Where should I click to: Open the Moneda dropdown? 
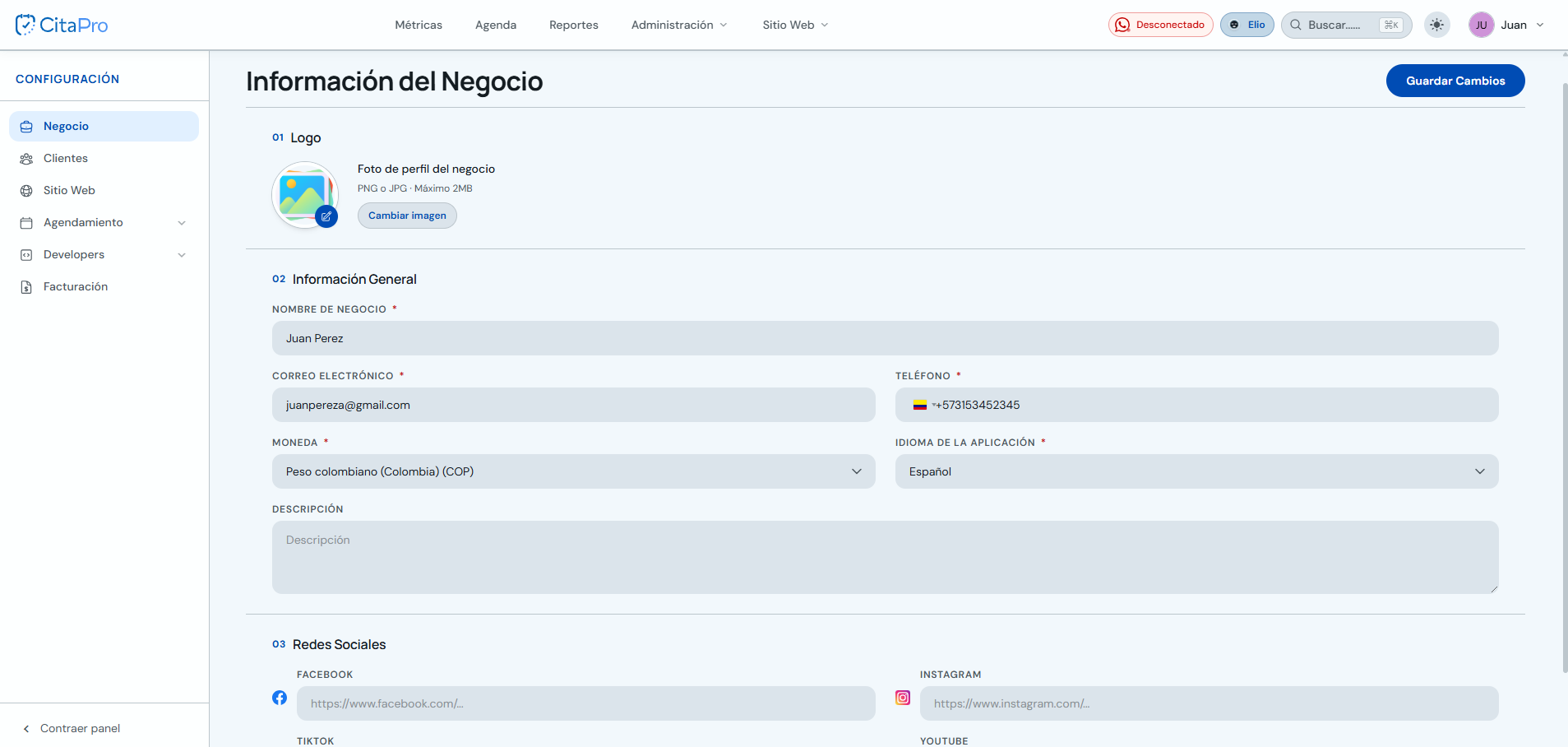573,471
